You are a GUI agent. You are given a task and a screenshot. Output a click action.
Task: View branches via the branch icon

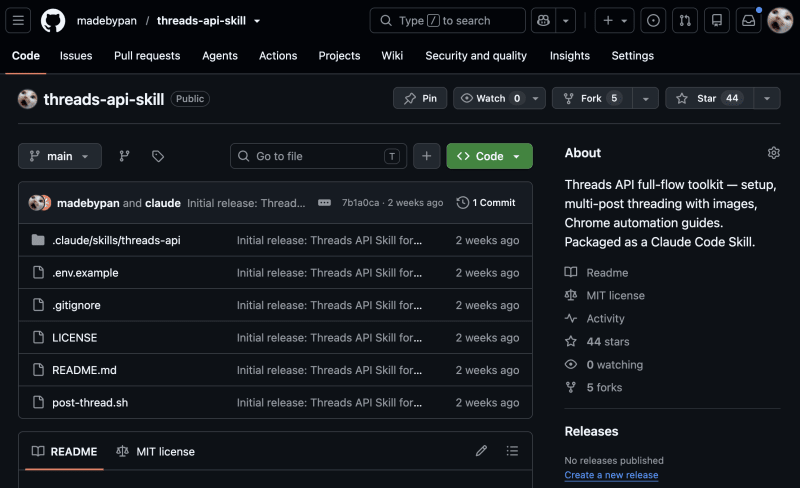tap(124, 156)
